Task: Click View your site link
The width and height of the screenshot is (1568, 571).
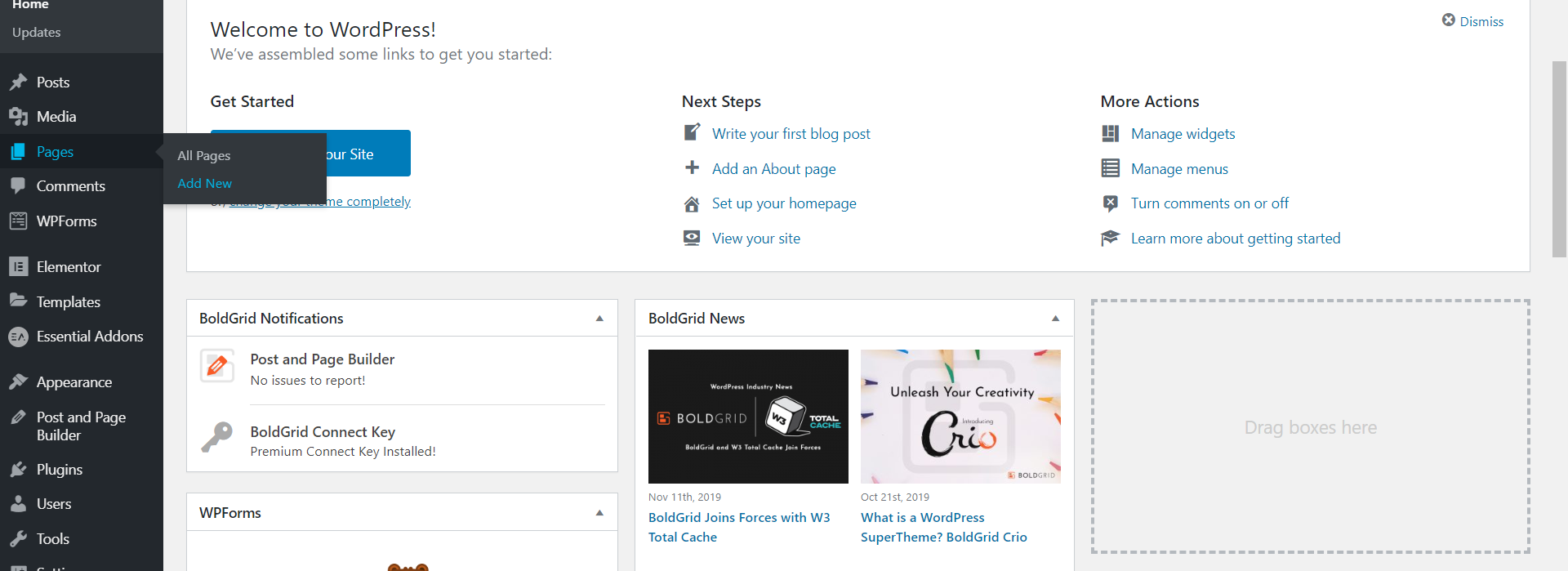Action: (756, 239)
